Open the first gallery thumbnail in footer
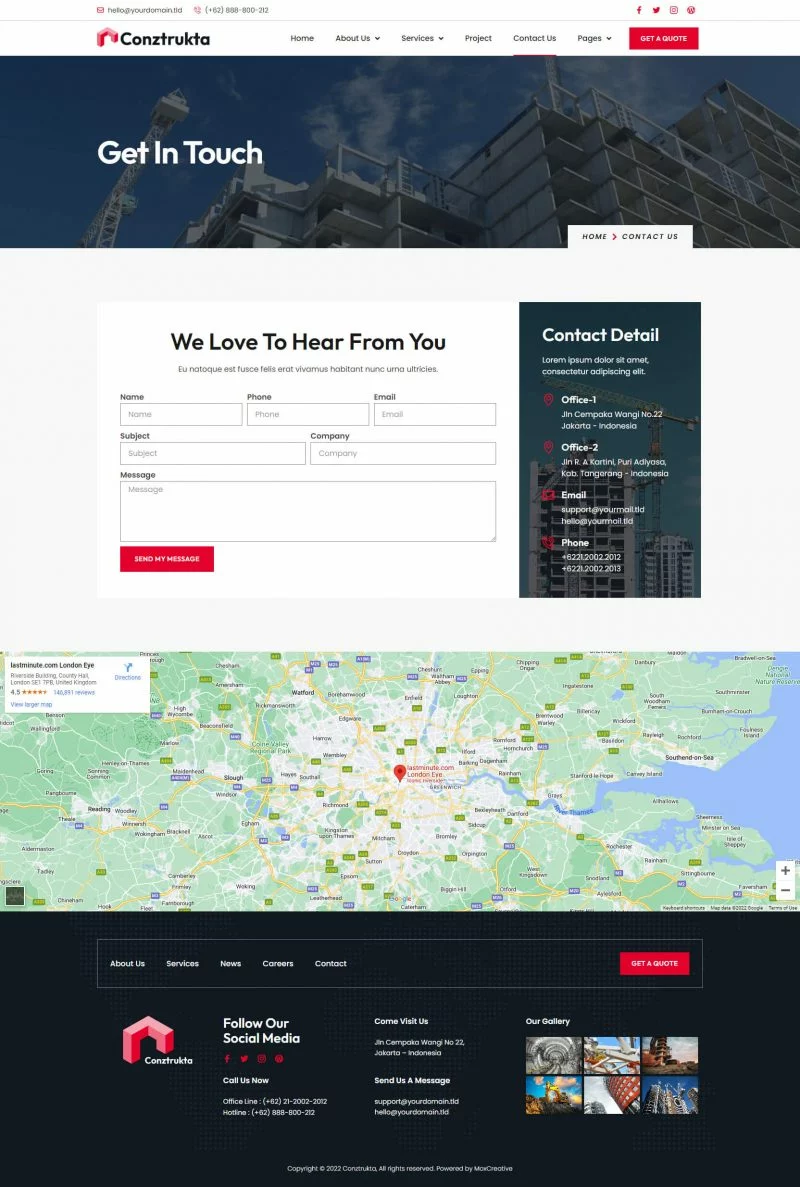Image resolution: width=800 pixels, height=1187 pixels. point(553,1054)
